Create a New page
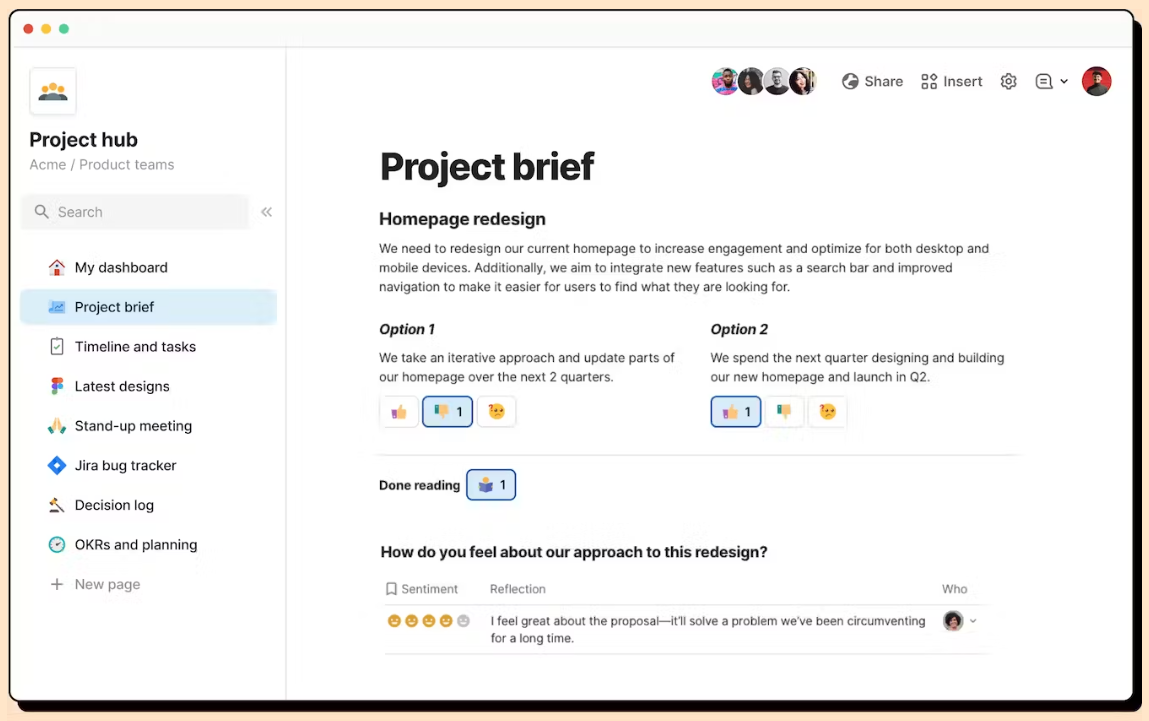Viewport: 1149px width, 721px height. click(107, 584)
